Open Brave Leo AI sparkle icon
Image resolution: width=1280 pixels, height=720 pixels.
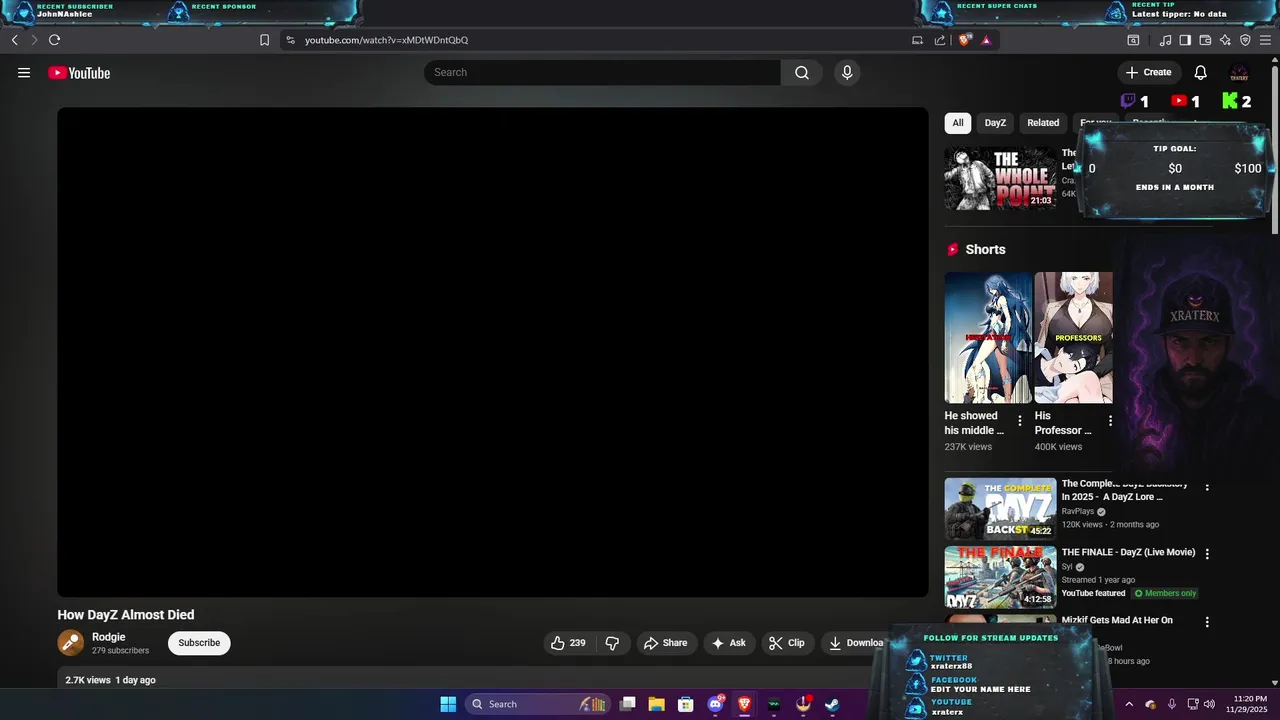(x=1225, y=40)
